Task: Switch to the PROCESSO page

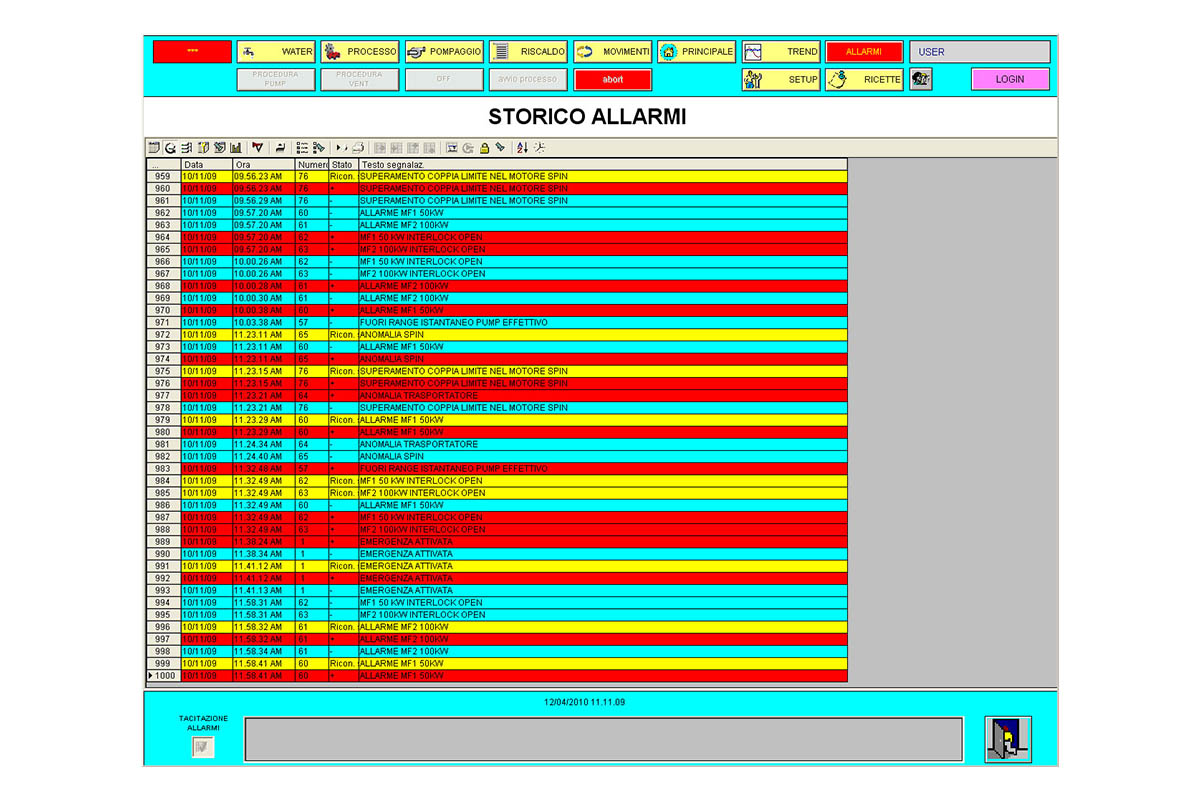Action: point(360,52)
